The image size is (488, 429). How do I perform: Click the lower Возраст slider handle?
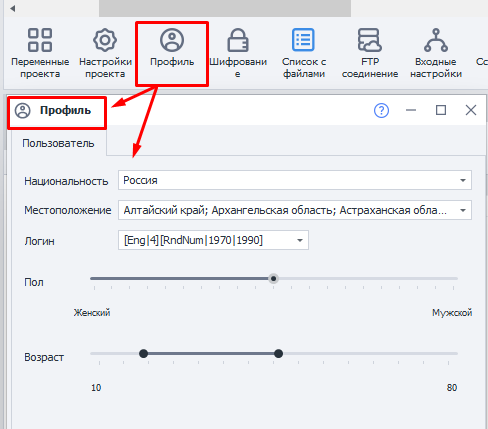143,353
